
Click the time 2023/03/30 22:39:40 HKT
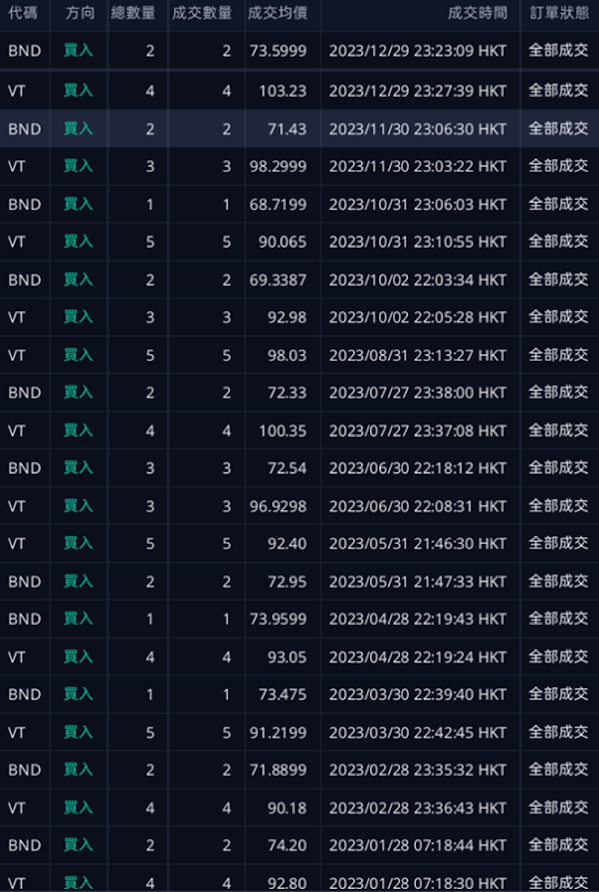pos(418,695)
